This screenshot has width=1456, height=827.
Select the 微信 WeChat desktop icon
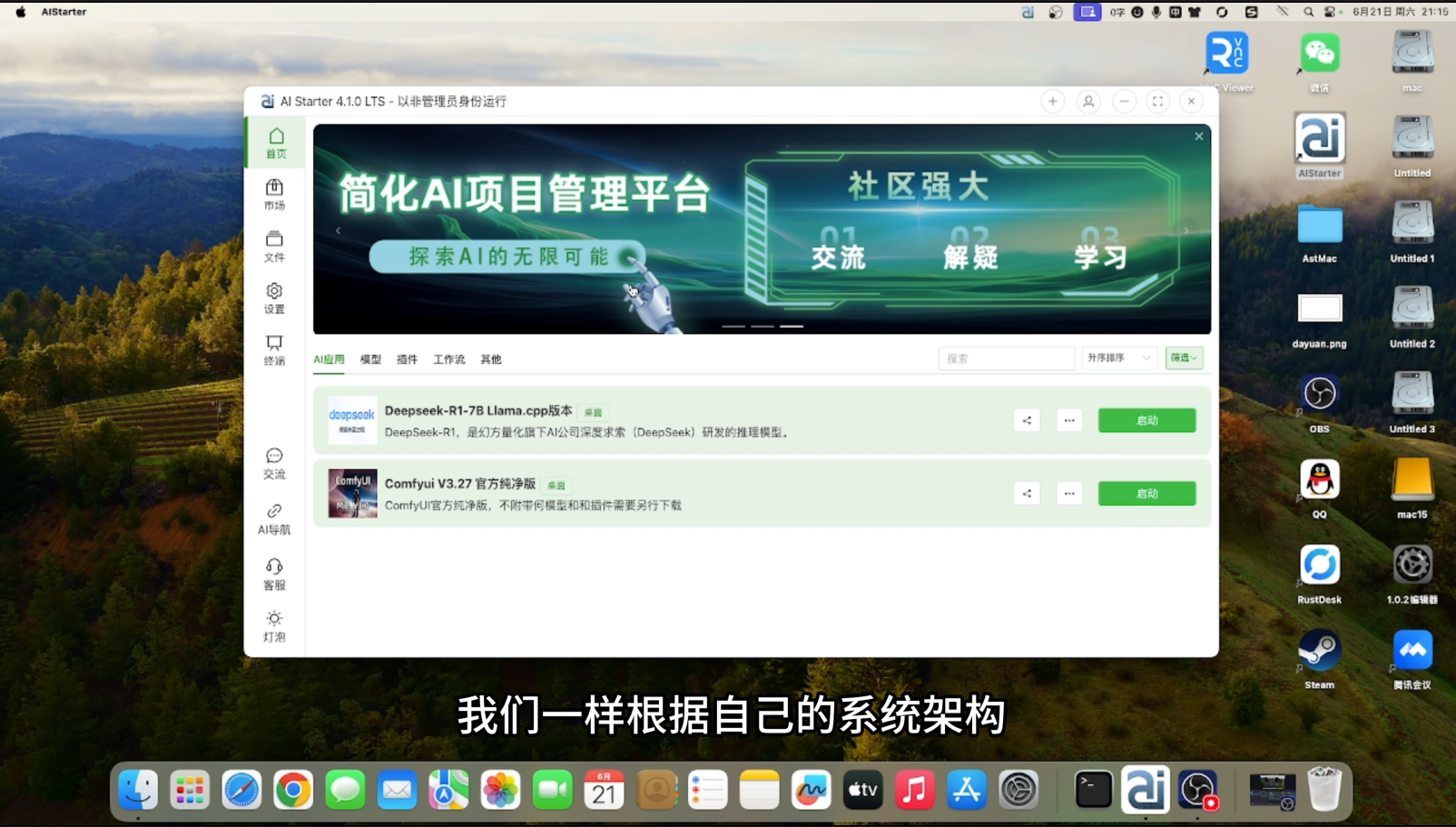tap(1319, 62)
